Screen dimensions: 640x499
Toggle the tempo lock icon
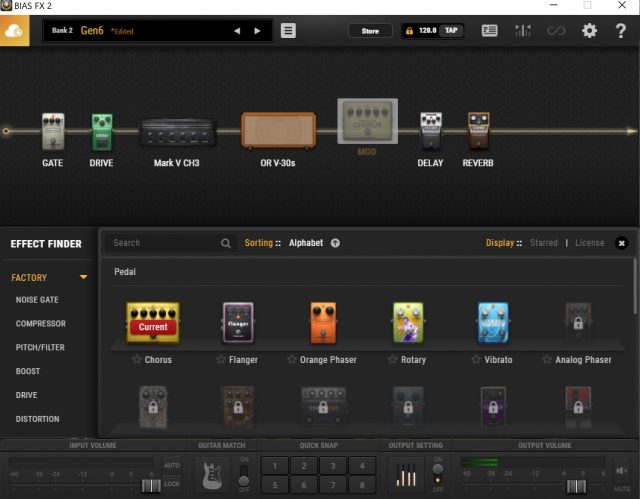pos(409,31)
